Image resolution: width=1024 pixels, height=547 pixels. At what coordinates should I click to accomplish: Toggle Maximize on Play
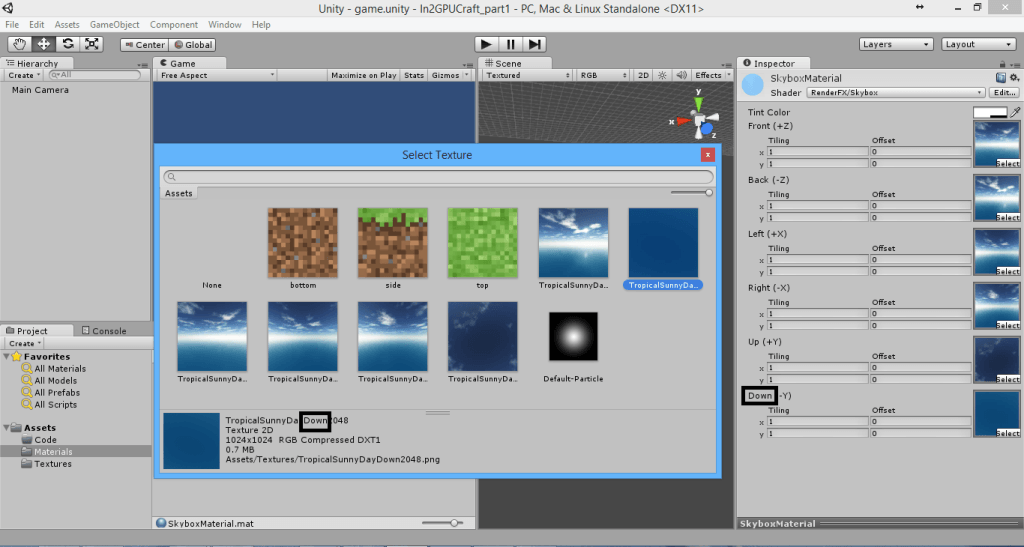tap(363, 75)
